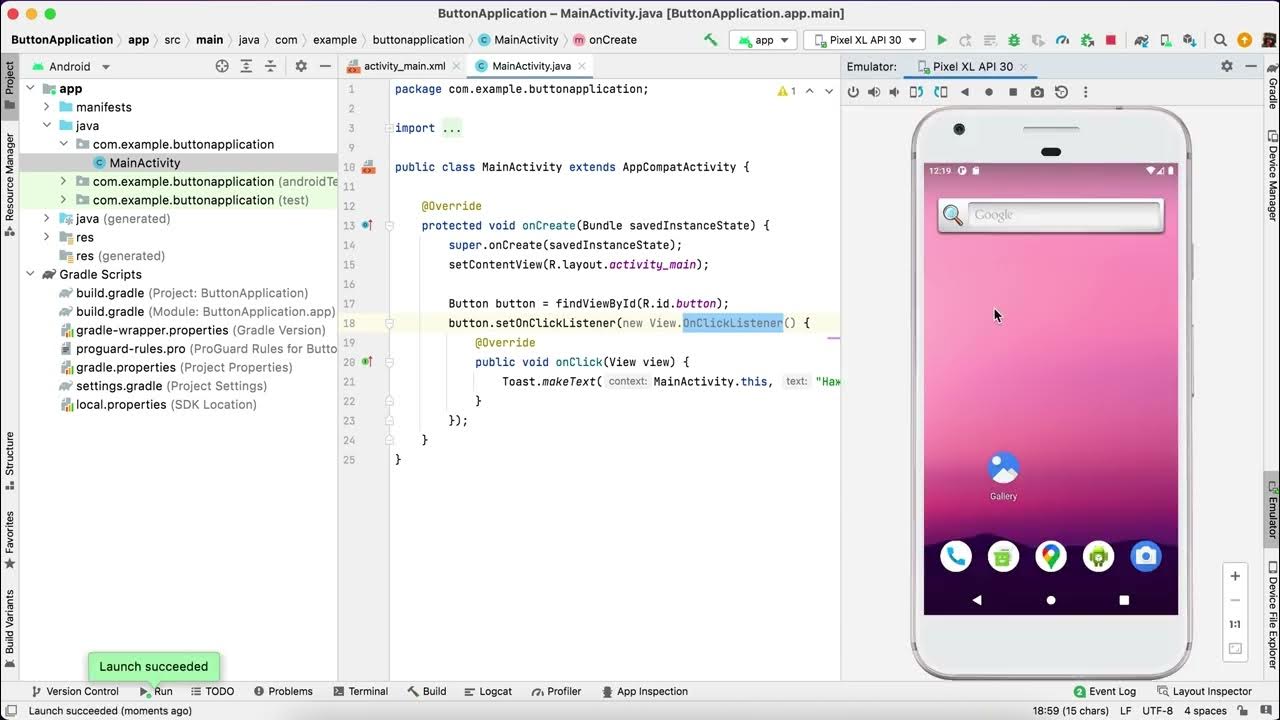Open Gallery app on emulator home screen

pyautogui.click(x=1003, y=476)
